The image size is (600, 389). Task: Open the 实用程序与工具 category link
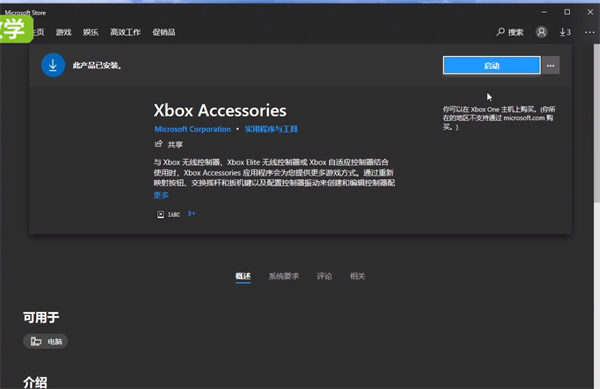271,129
